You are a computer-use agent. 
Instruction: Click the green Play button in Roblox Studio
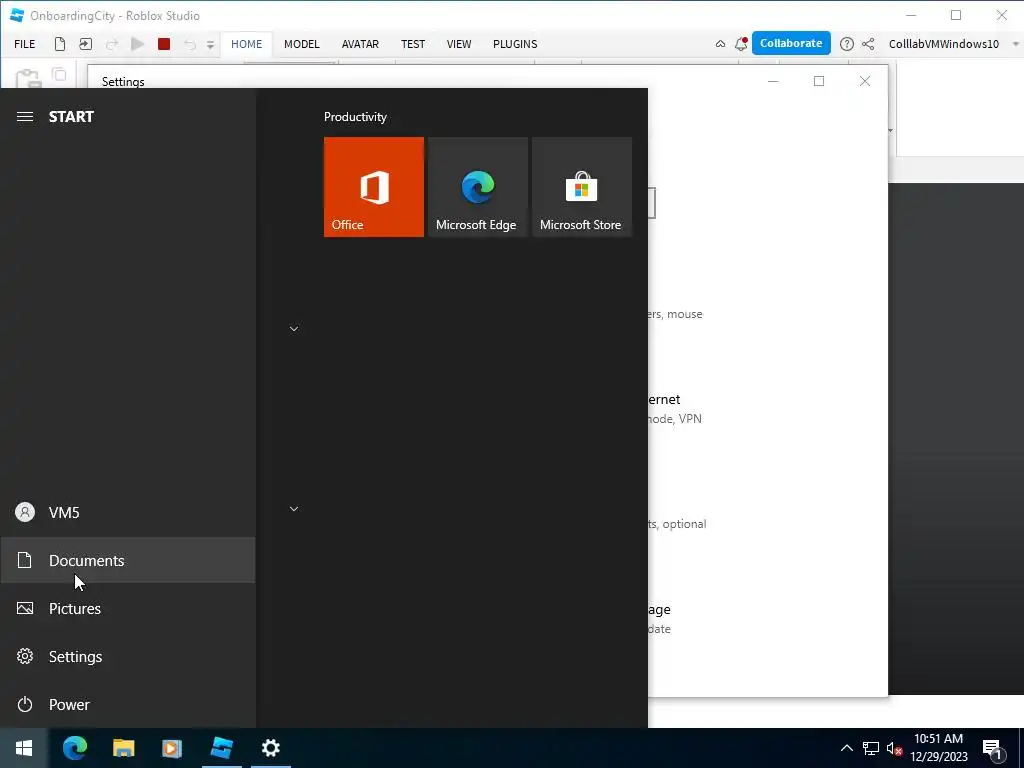[x=137, y=44]
